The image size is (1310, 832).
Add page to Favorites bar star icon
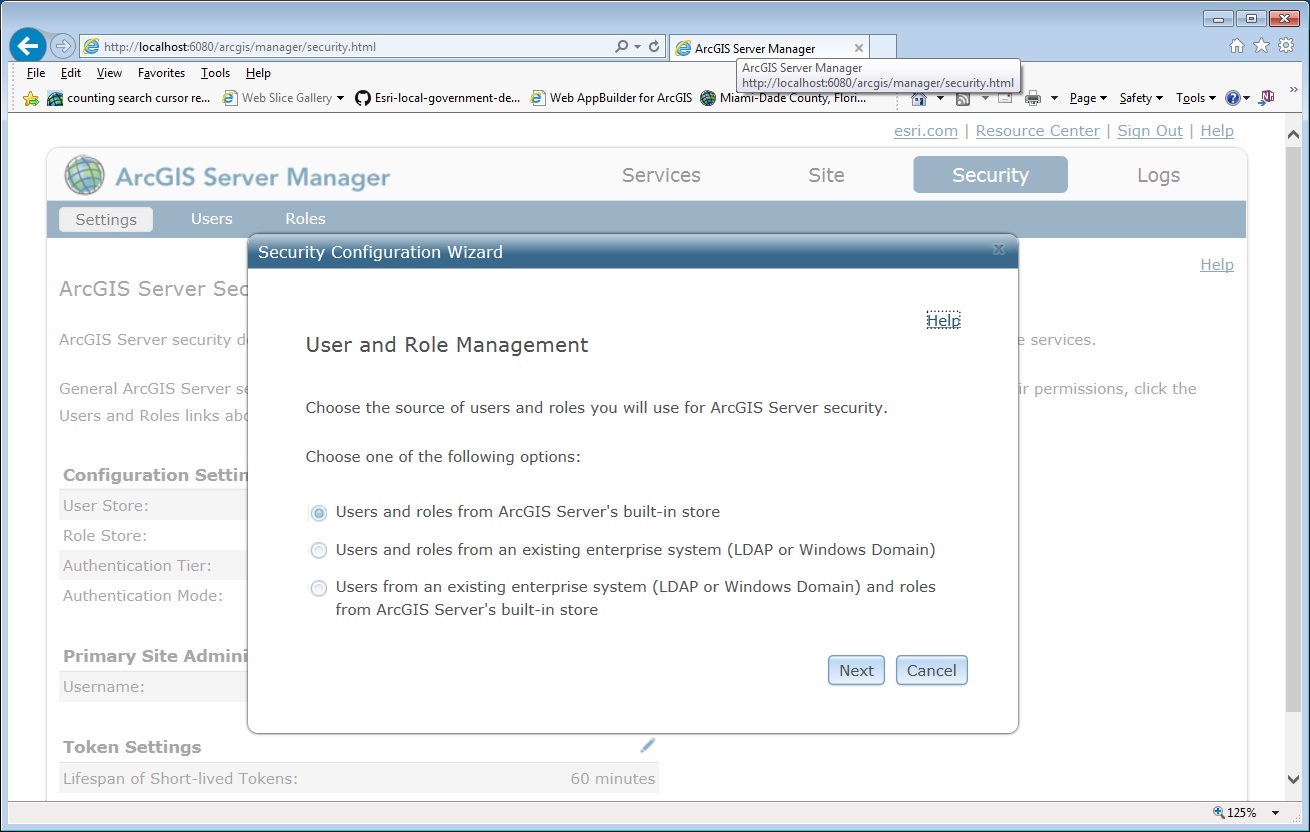(x=31, y=98)
